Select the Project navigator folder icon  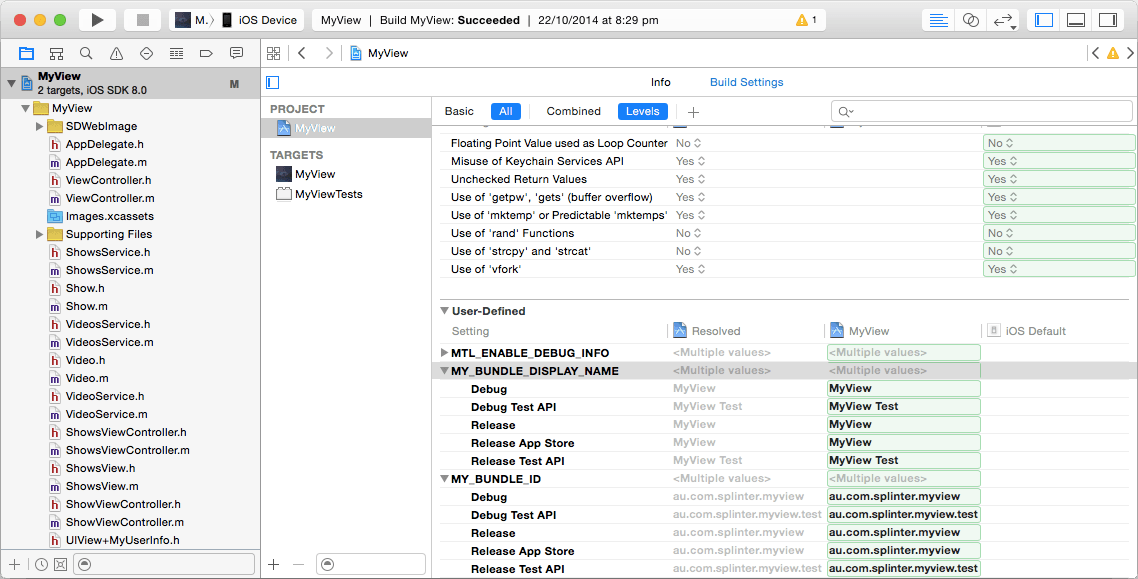pos(26,53)
